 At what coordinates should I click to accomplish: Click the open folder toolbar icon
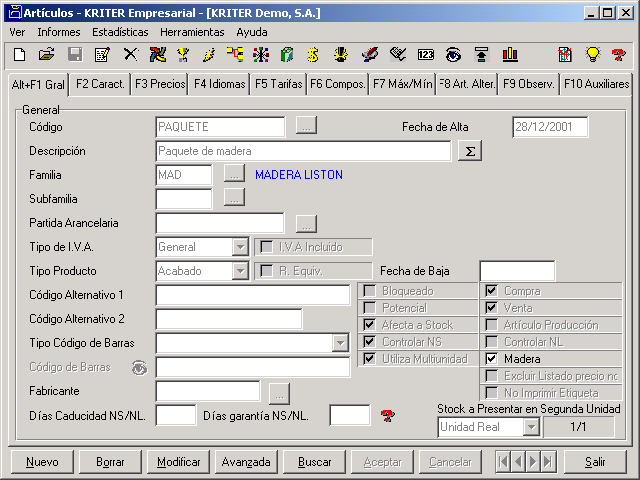tap(47, 54)
